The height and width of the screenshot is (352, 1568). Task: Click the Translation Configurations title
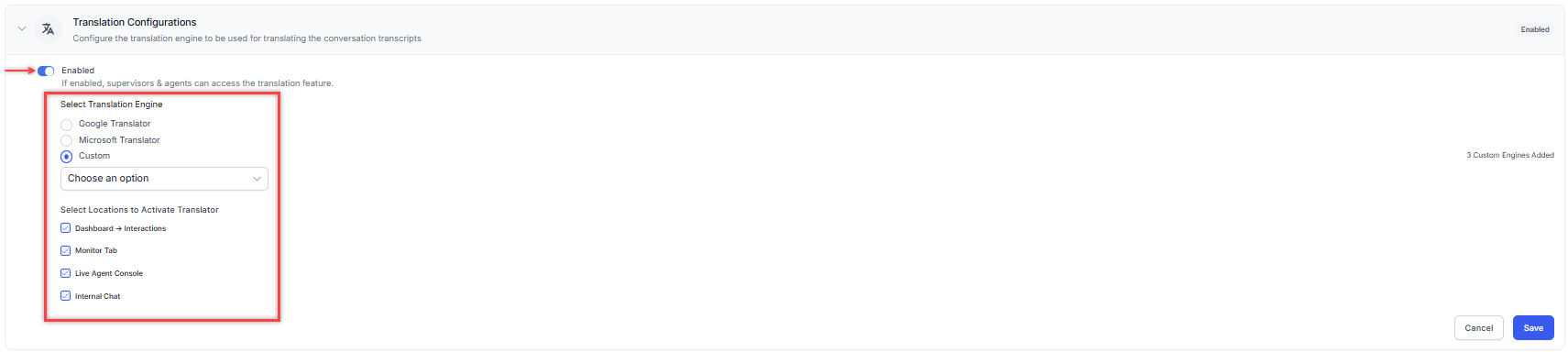[135, 22]
